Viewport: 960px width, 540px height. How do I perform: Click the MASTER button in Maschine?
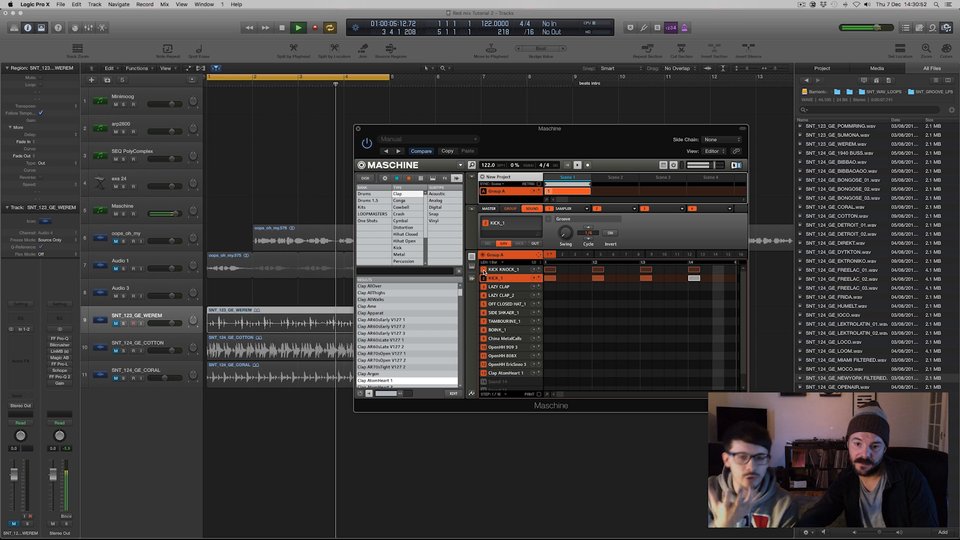(x=489, y=208)
